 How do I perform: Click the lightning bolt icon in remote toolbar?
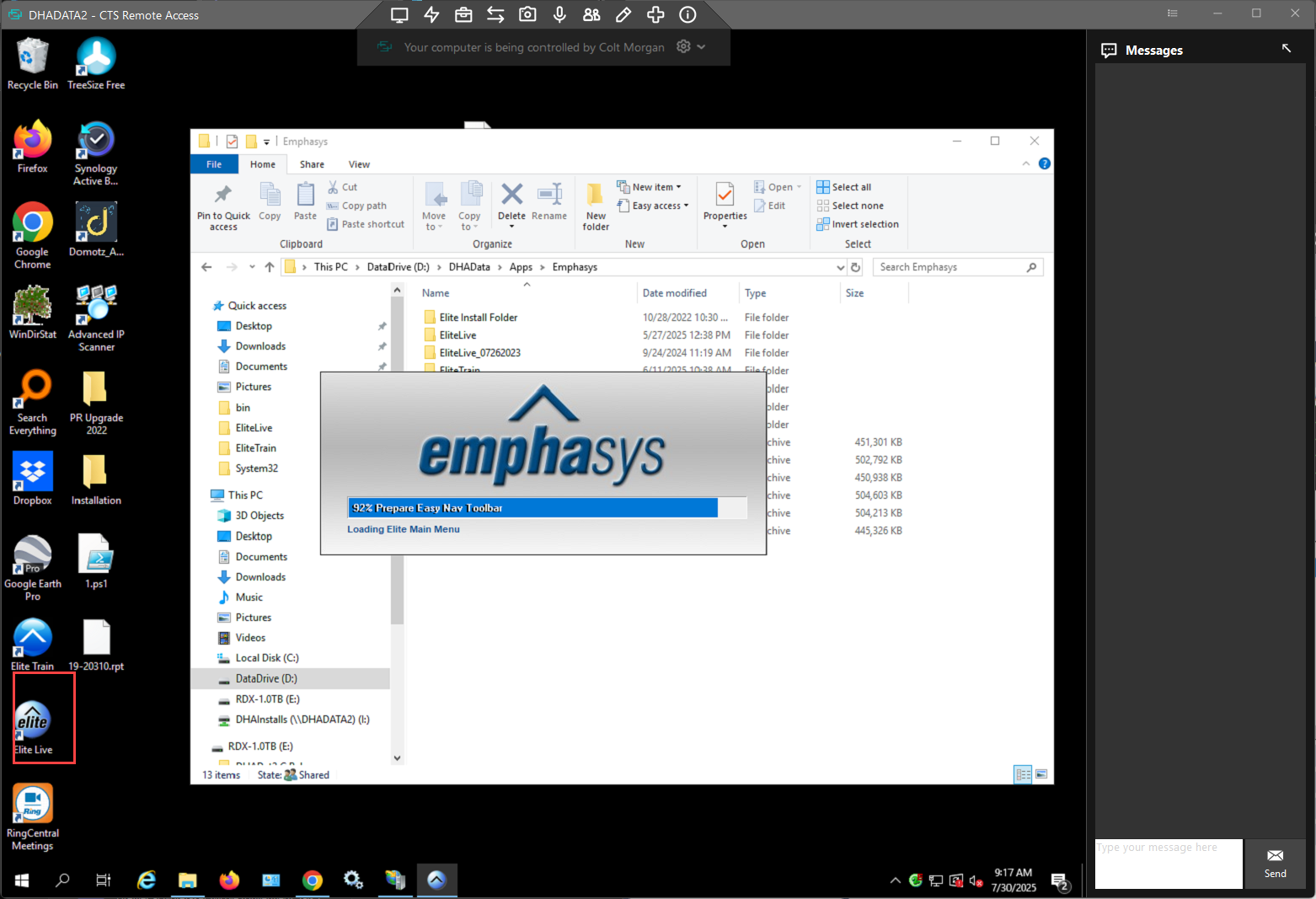tap(431, 14)
